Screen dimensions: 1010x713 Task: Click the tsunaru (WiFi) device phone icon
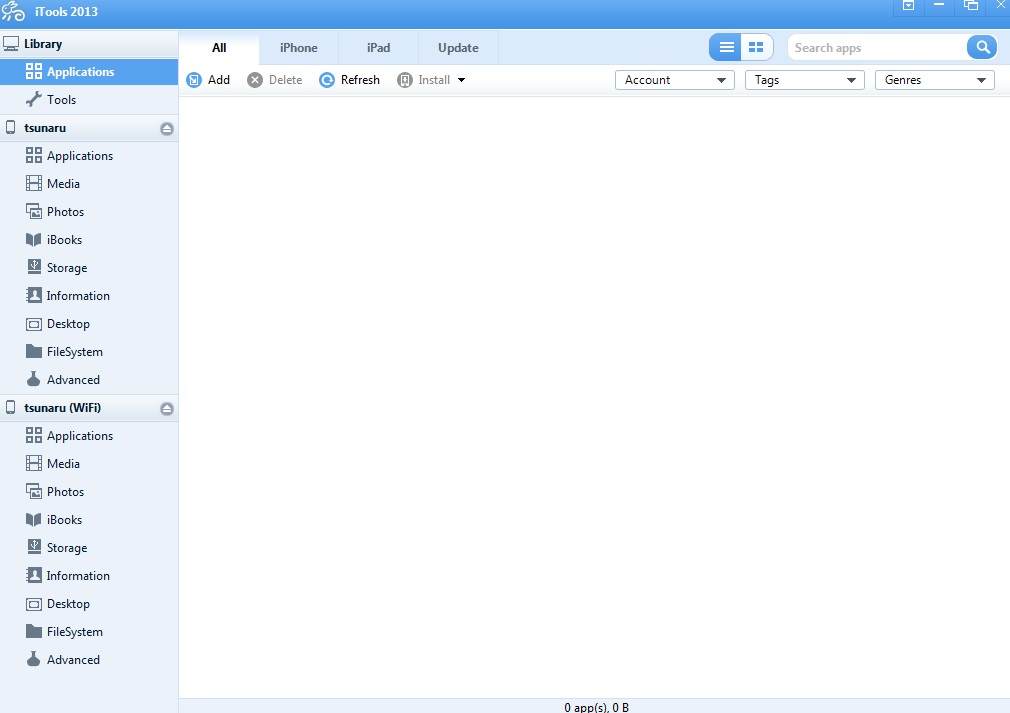[x=10, y=407]
